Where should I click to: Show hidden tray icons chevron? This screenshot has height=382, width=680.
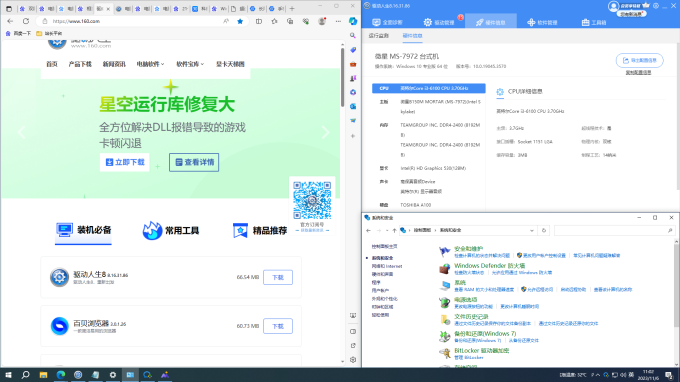[x=598, y=375]
